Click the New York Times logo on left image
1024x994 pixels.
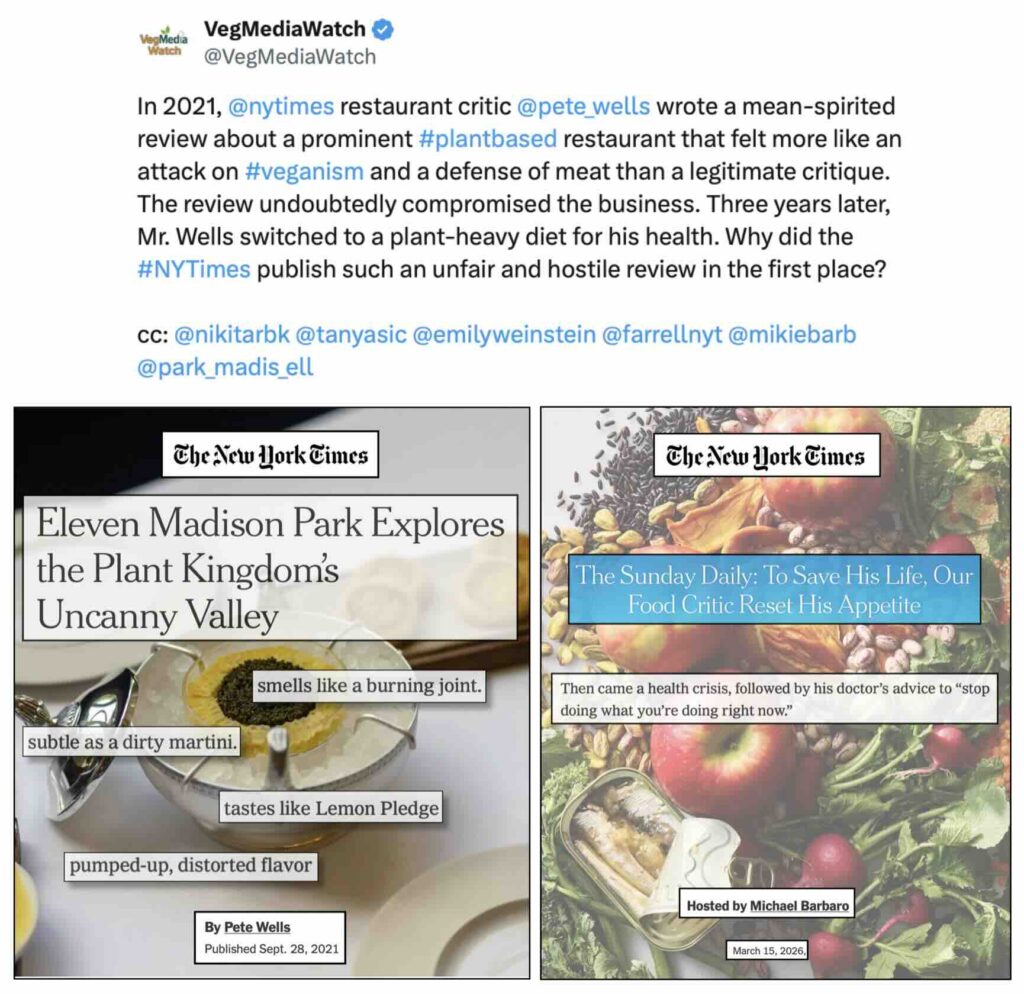click(270, 455)
